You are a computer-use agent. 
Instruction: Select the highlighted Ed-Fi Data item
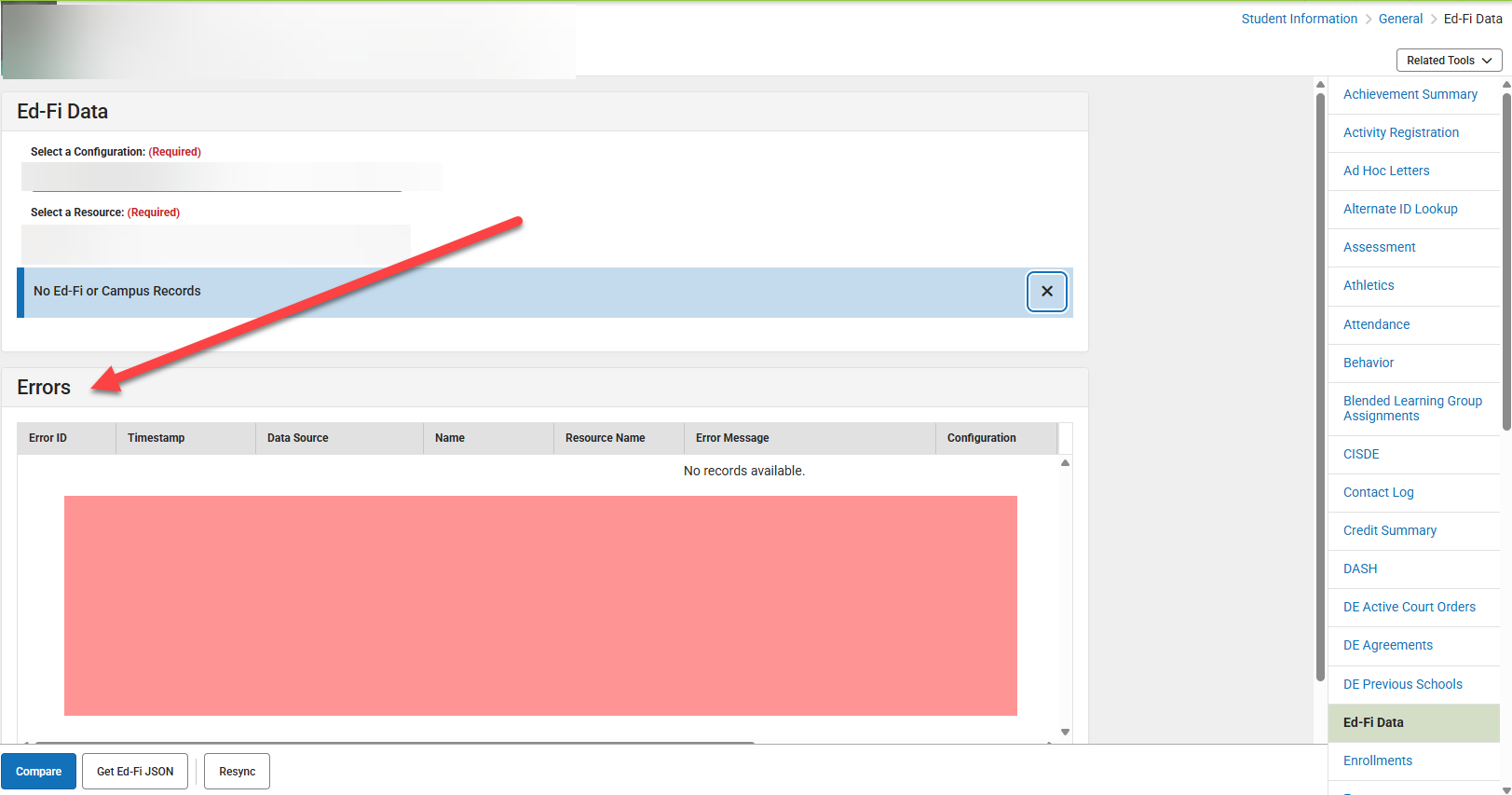pyautogui.click(x=1413, y=722)
